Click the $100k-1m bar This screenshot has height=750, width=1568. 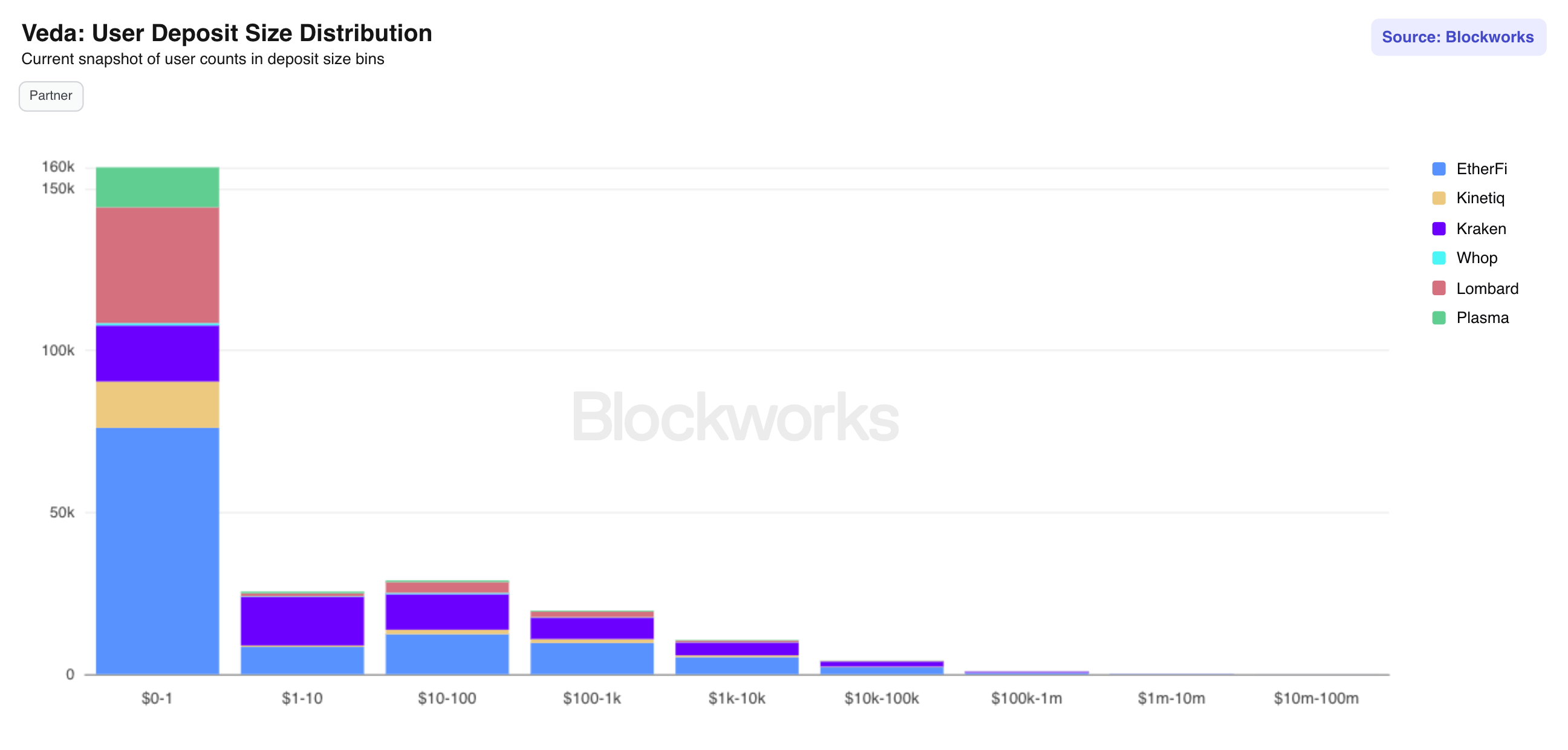coord(1027,673)
